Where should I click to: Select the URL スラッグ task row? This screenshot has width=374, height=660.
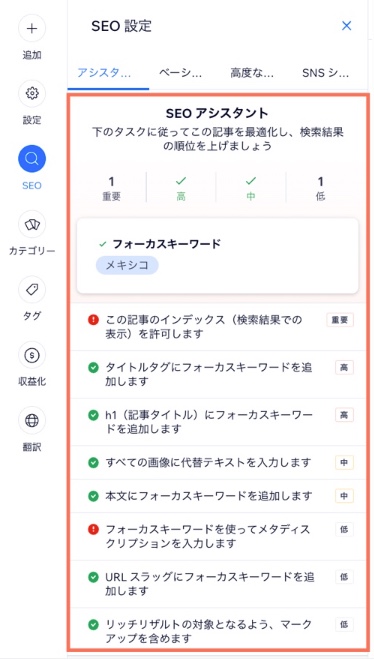point(218,584)
